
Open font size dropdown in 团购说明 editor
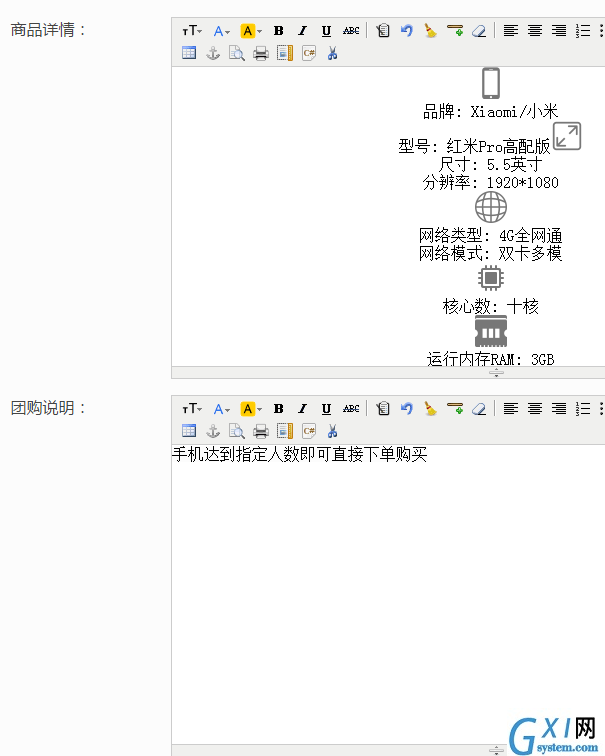pyautogui.click(x=192, y=409)
